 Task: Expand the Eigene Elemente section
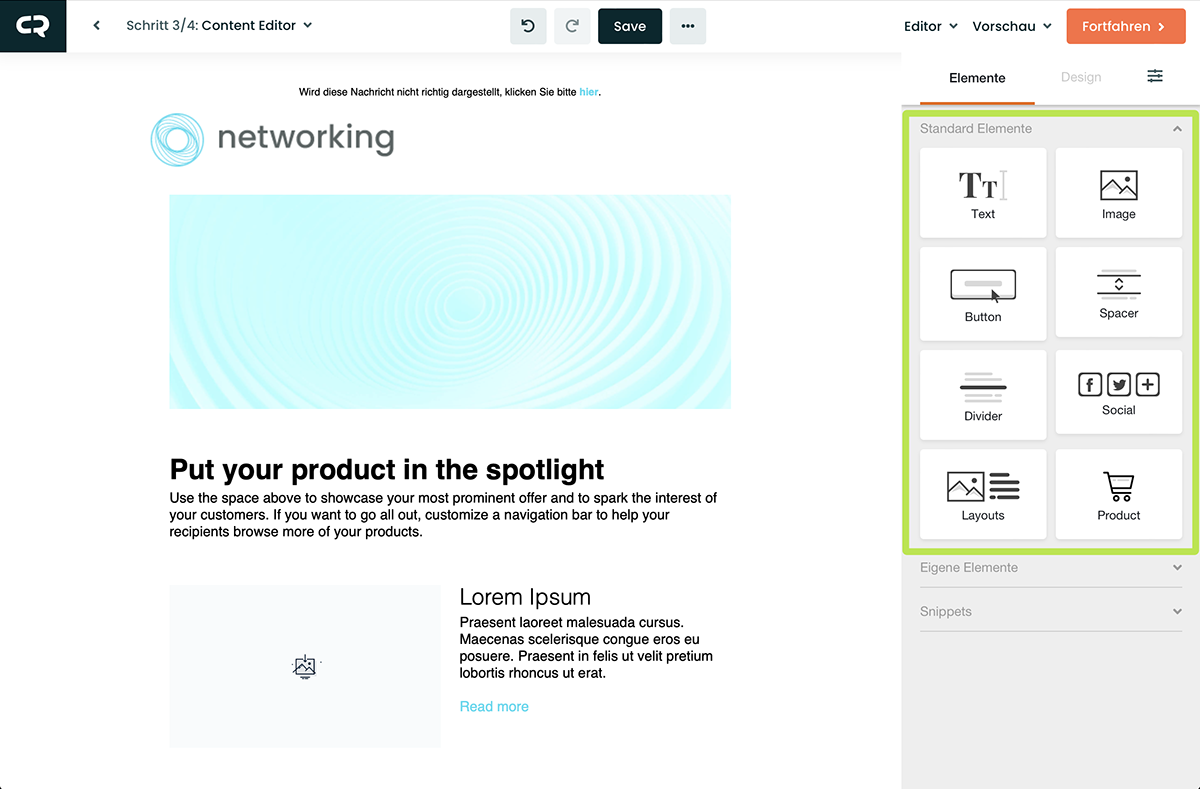[1177, 568]
